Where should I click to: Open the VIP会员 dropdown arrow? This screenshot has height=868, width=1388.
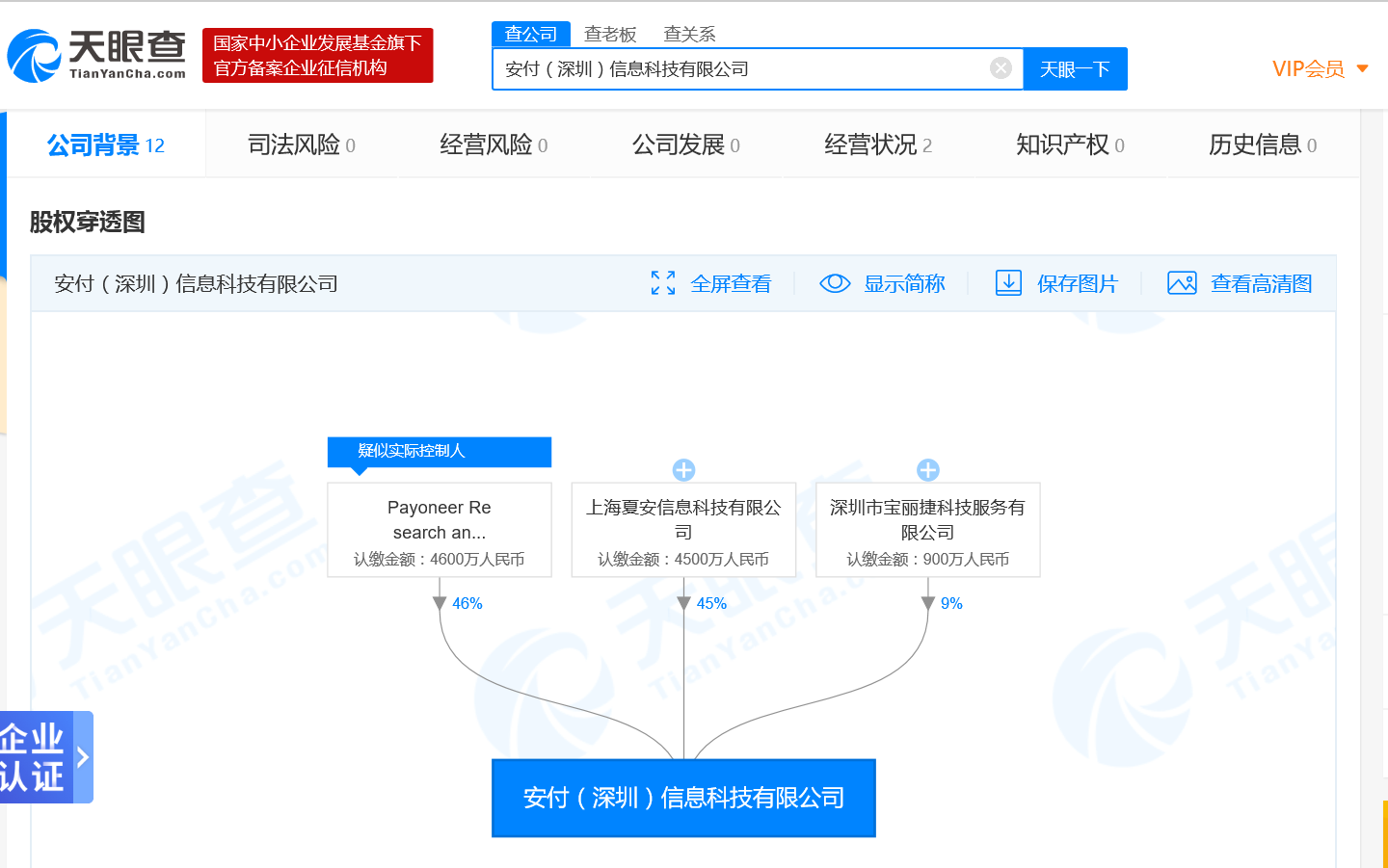1362,68
